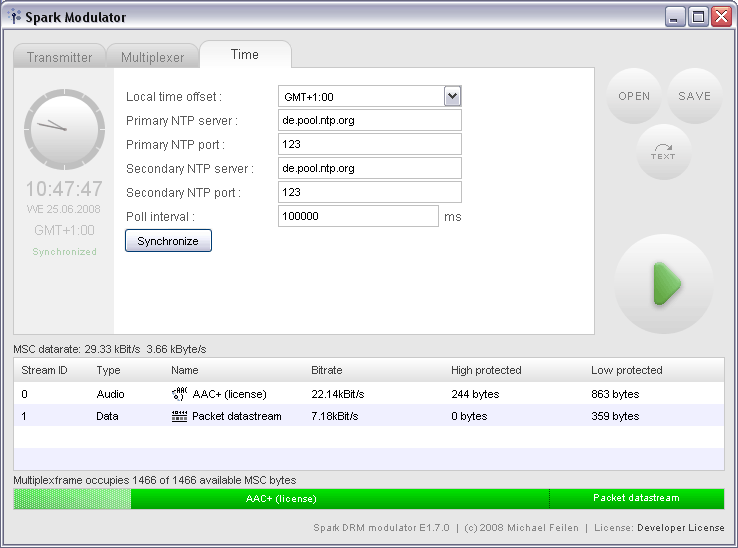Viewport: 738px width, 548px height.
Task: Click the round OPEN button
Action: point(634,96)
